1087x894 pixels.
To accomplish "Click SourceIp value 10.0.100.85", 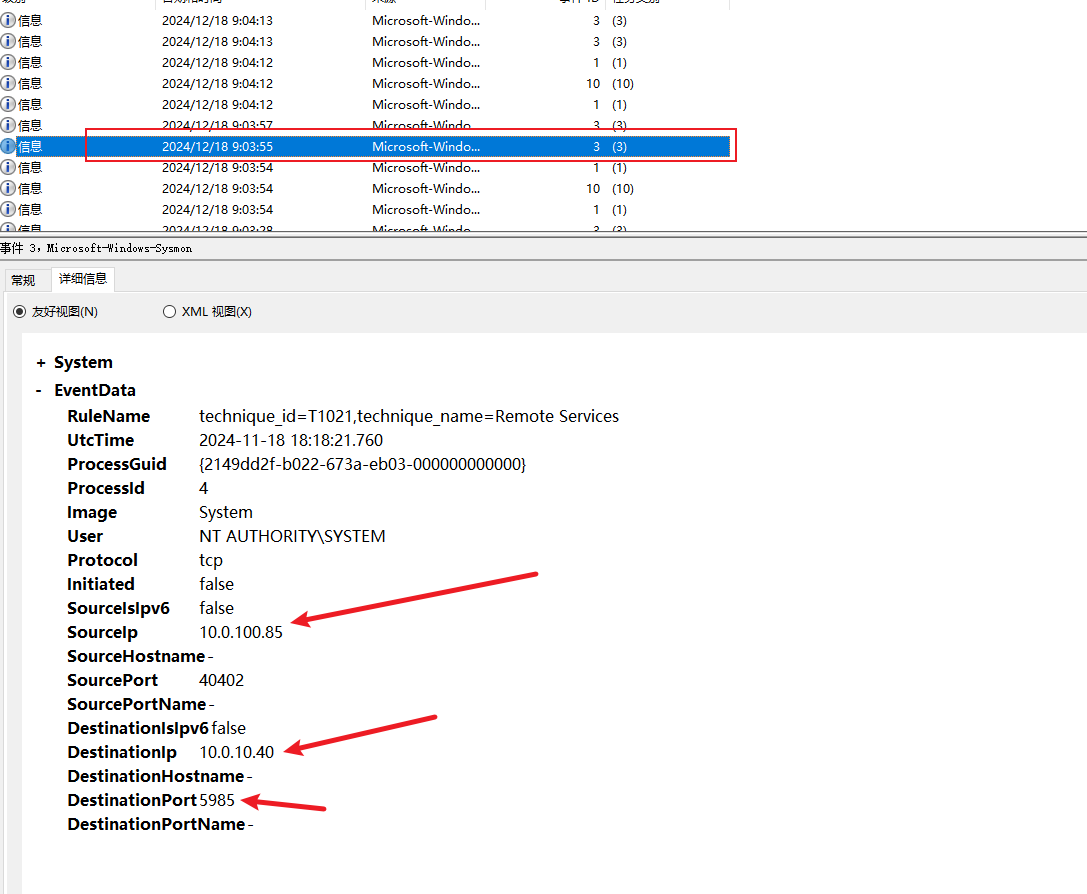I will click(x=241, y=632).
